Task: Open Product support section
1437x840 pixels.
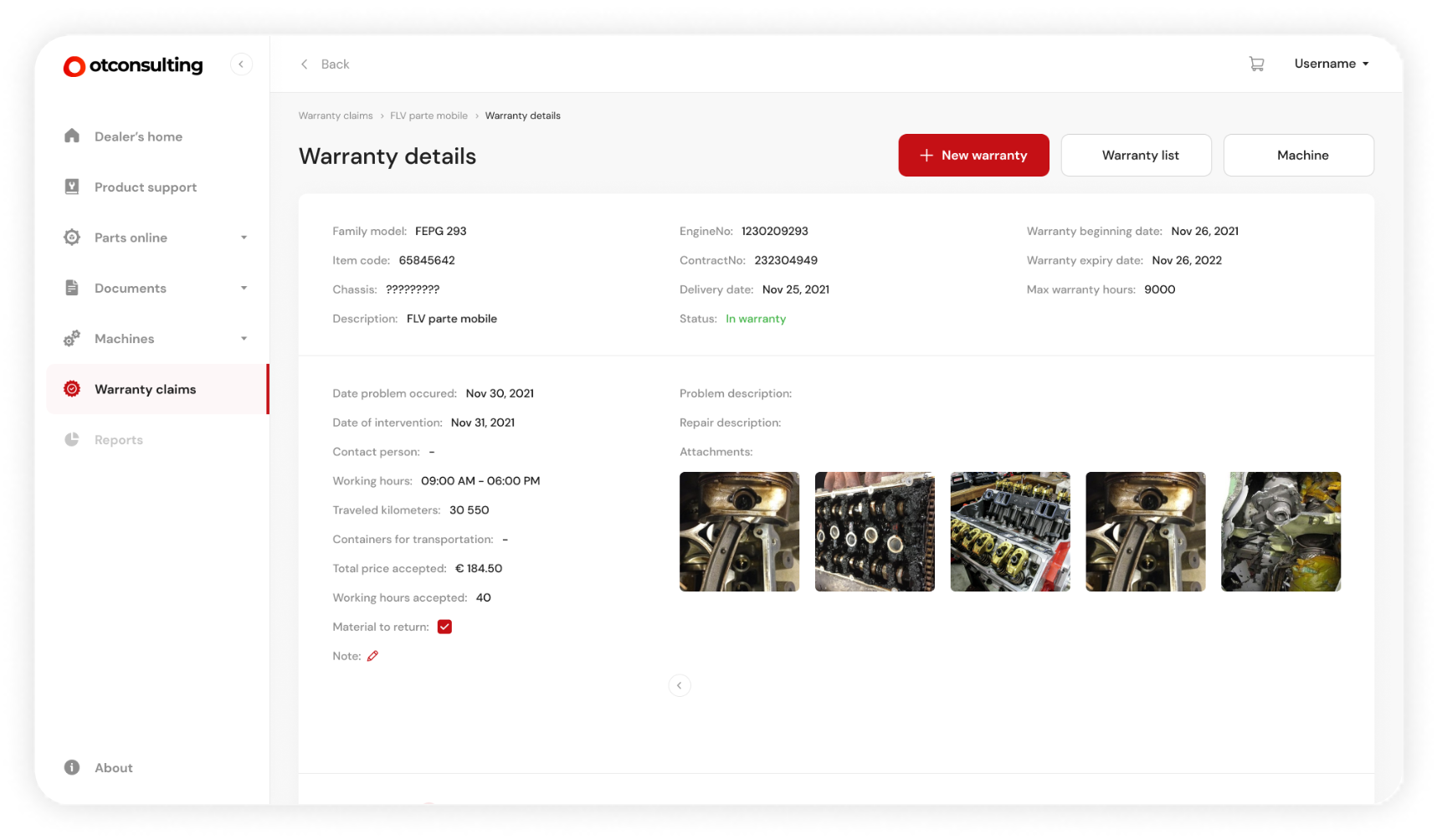Action: tap(157, 187)
